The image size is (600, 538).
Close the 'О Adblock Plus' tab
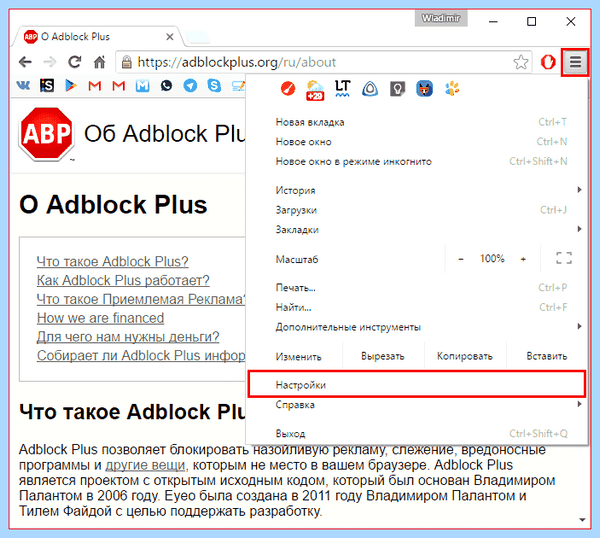[x=170, y=37]
